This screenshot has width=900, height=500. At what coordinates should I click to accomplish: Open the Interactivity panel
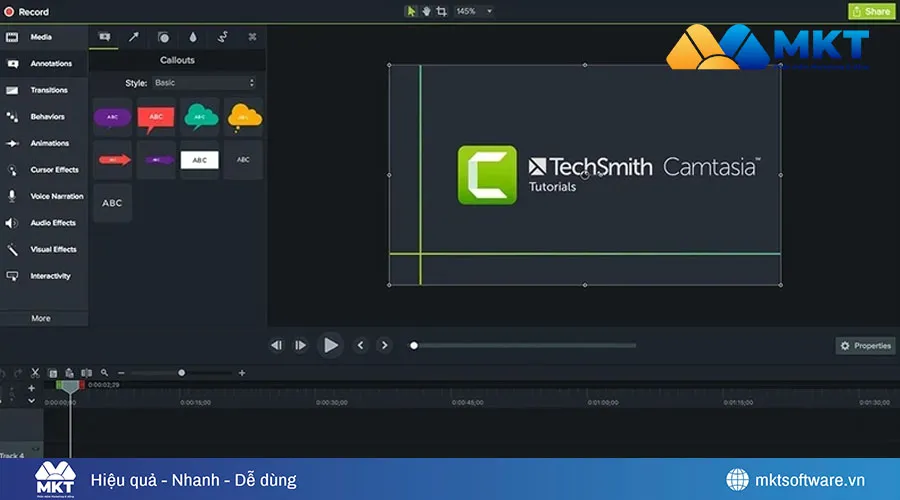44,276
